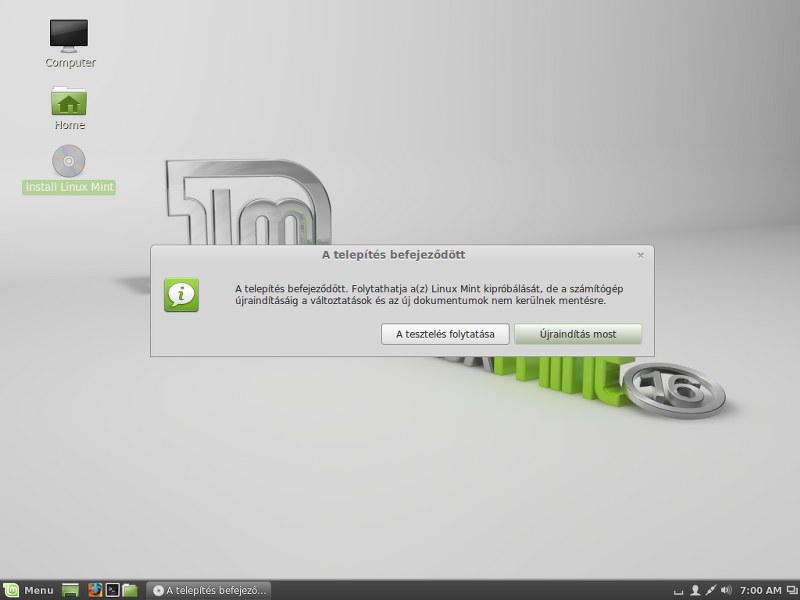
Task: Click the 7:00 AM clock
Action: (x=760, y=590)
